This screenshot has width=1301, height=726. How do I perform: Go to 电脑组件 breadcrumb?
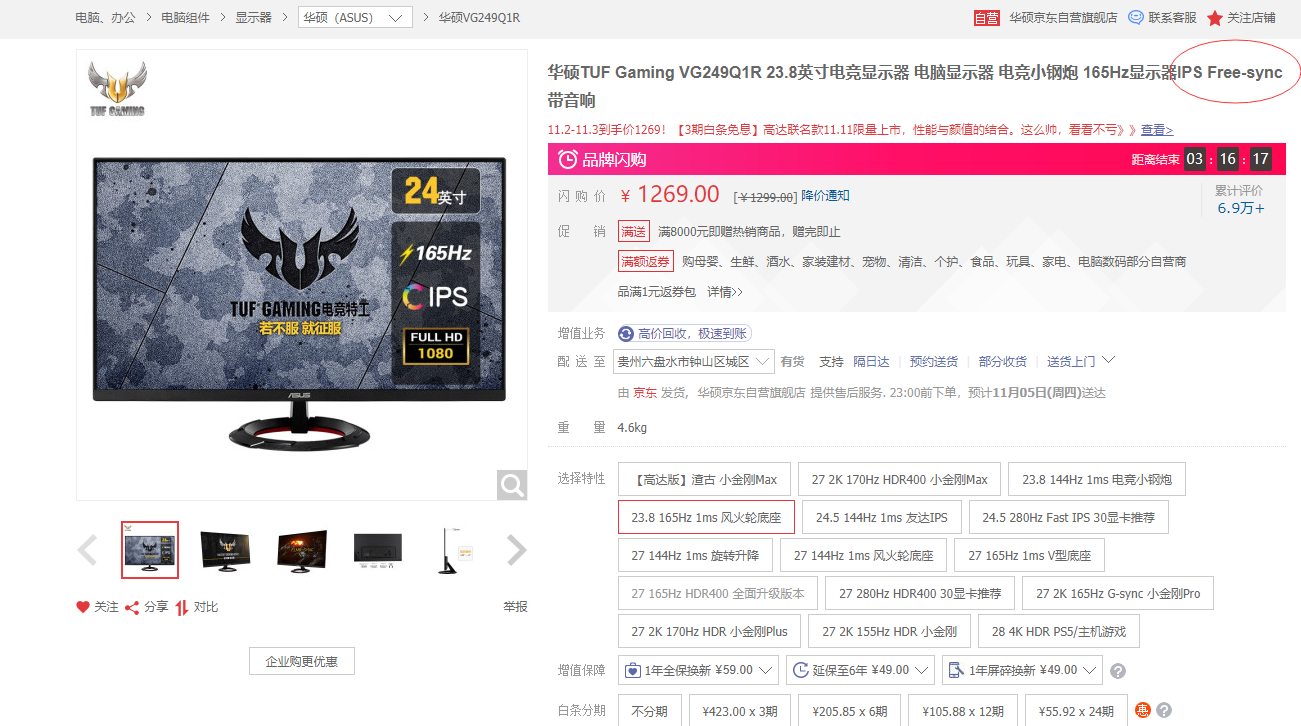tap(185, 18)
